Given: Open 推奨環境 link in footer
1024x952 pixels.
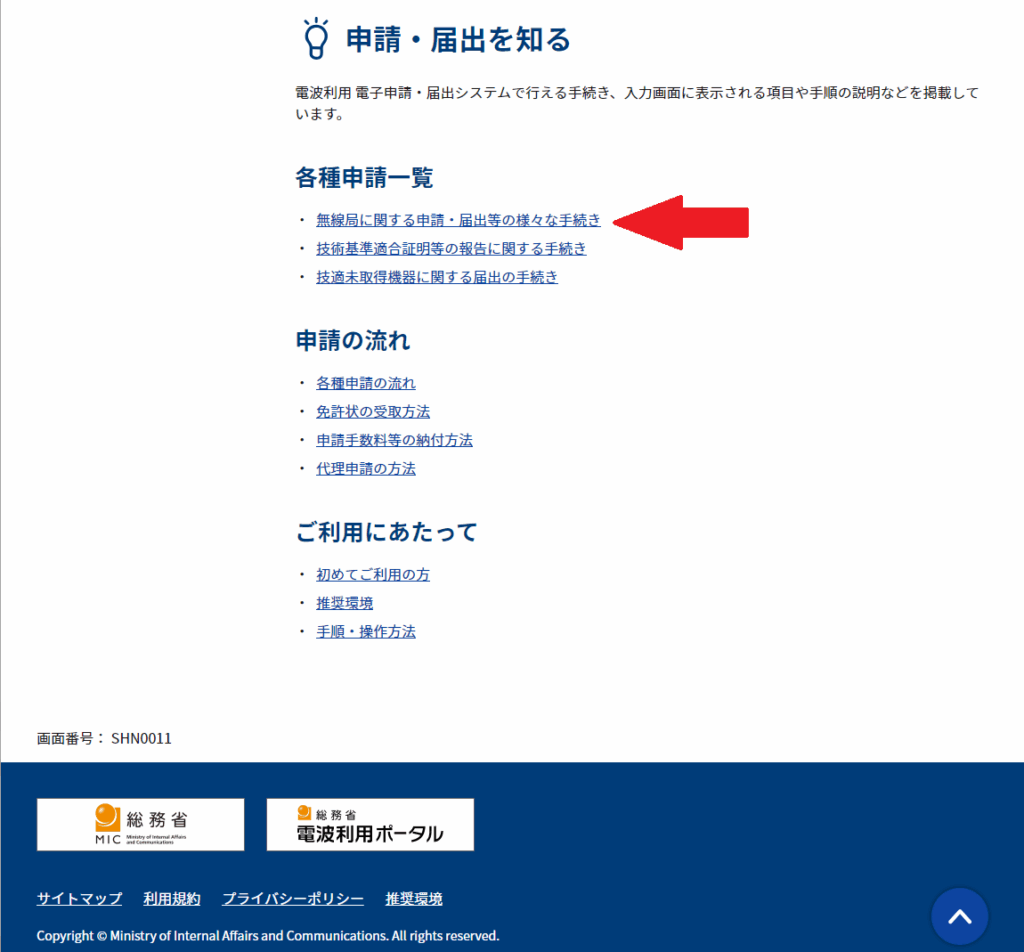Looking at the screenshot, I should click(414, 898).
